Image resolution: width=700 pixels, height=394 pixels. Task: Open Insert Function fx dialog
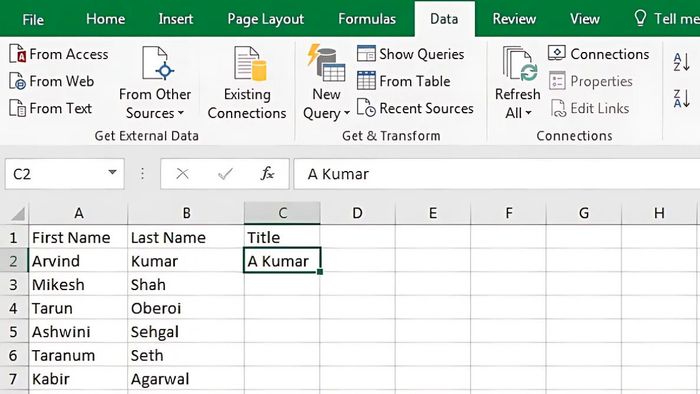coord(267,174)
